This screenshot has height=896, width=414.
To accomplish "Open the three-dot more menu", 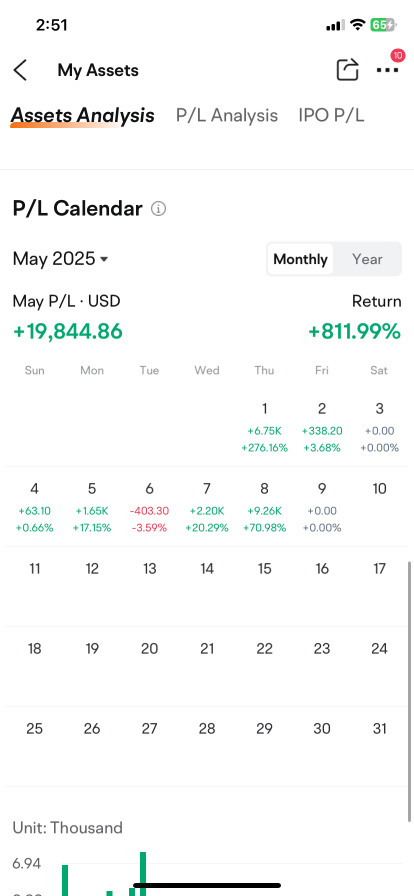I will [387, 70].
